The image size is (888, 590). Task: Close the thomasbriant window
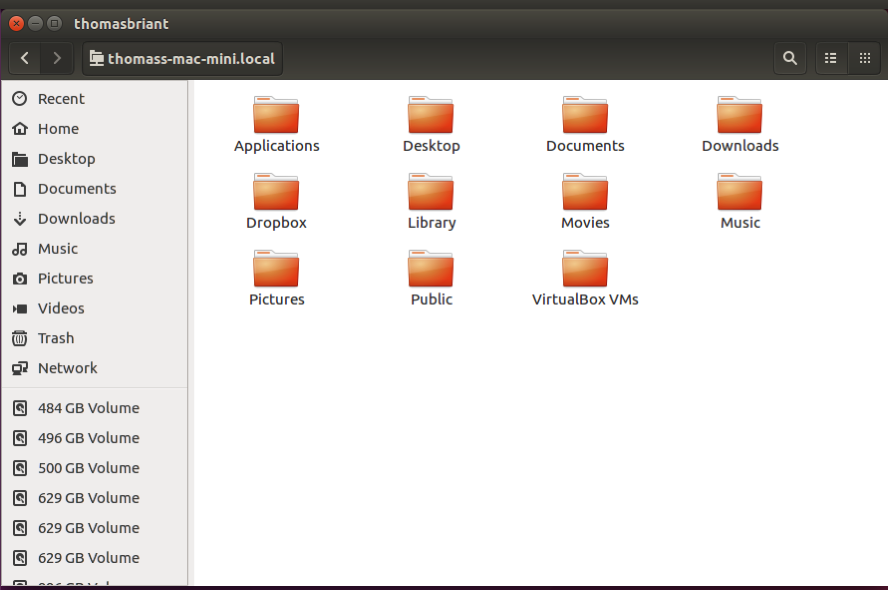16,23
